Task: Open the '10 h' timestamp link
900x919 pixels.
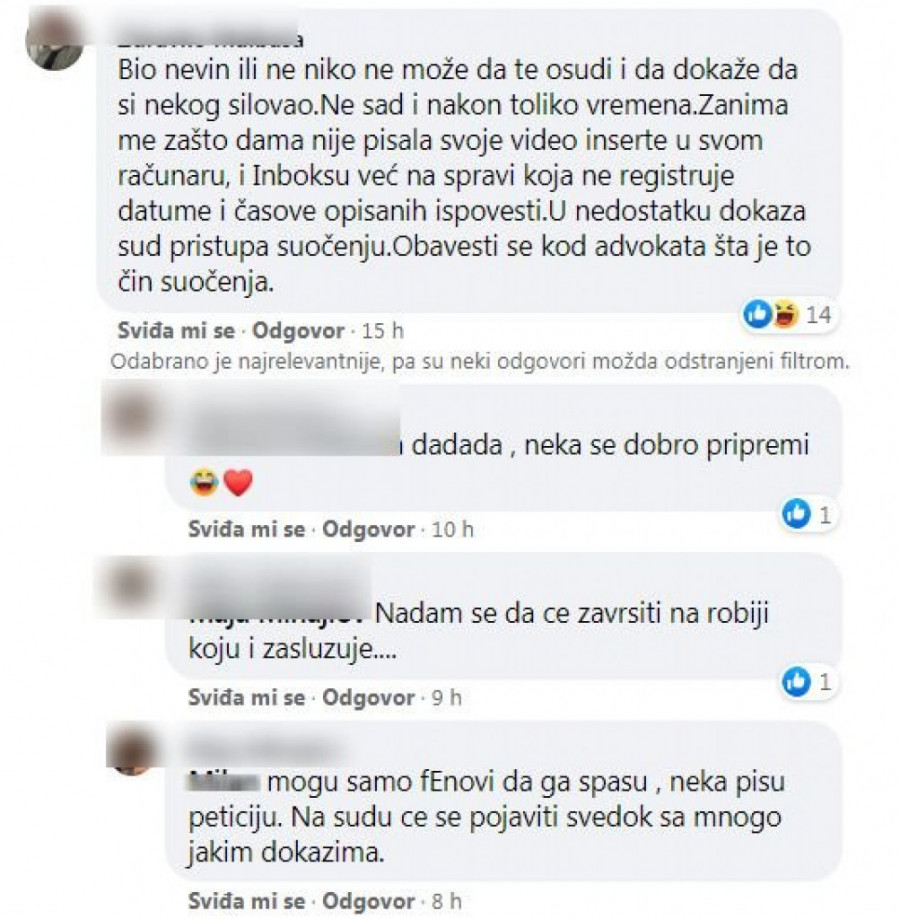Action: [452, 530]
